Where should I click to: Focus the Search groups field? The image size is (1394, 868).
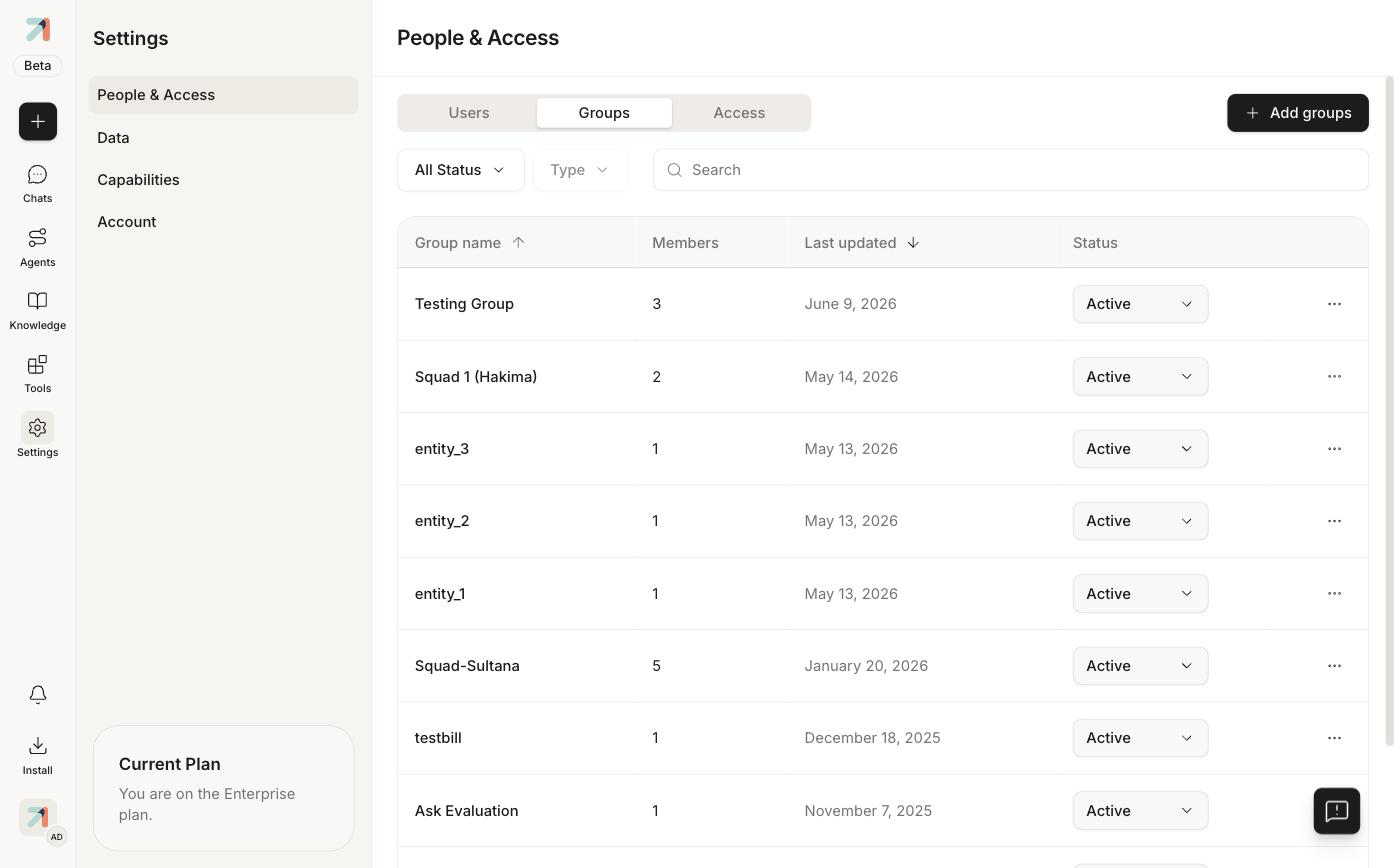point(1010,170)
